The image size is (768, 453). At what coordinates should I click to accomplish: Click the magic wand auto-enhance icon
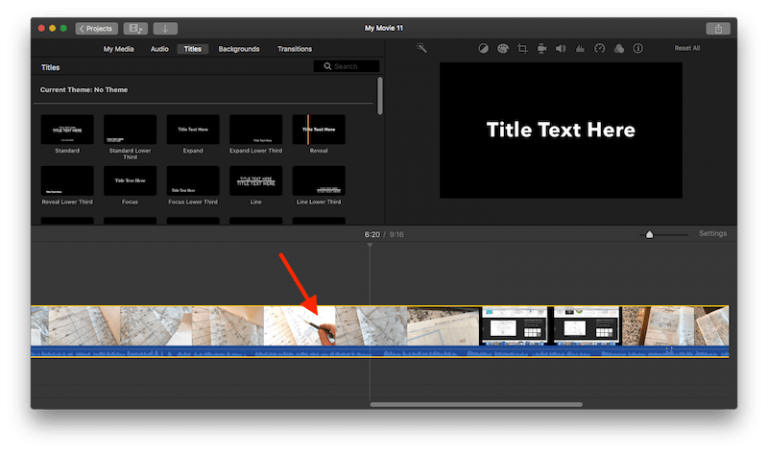pos(421,48)
